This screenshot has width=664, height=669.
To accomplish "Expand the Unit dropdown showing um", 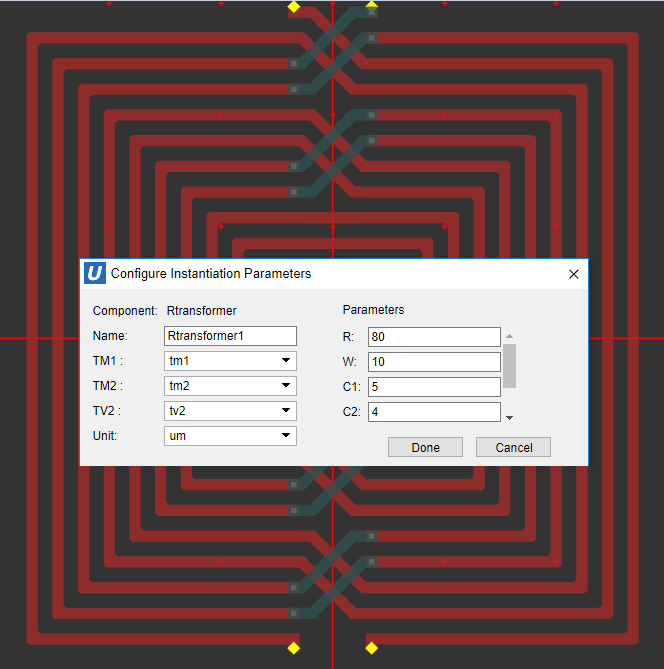I will (x=230, y=436).
